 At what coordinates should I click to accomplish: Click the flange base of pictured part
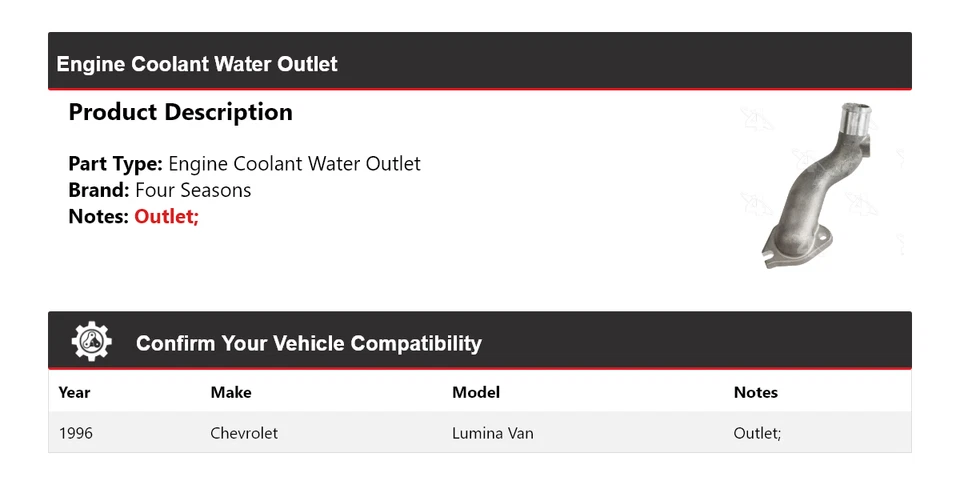point(790,247)
